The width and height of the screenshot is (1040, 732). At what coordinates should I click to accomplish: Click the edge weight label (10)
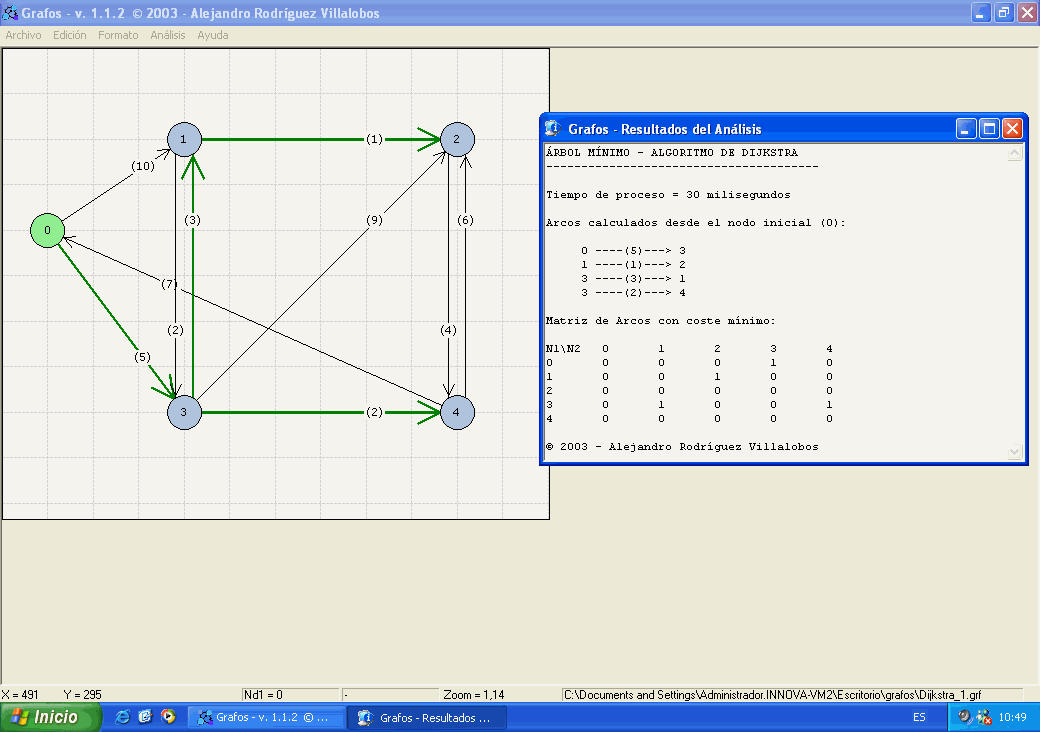tap(143, 166)
